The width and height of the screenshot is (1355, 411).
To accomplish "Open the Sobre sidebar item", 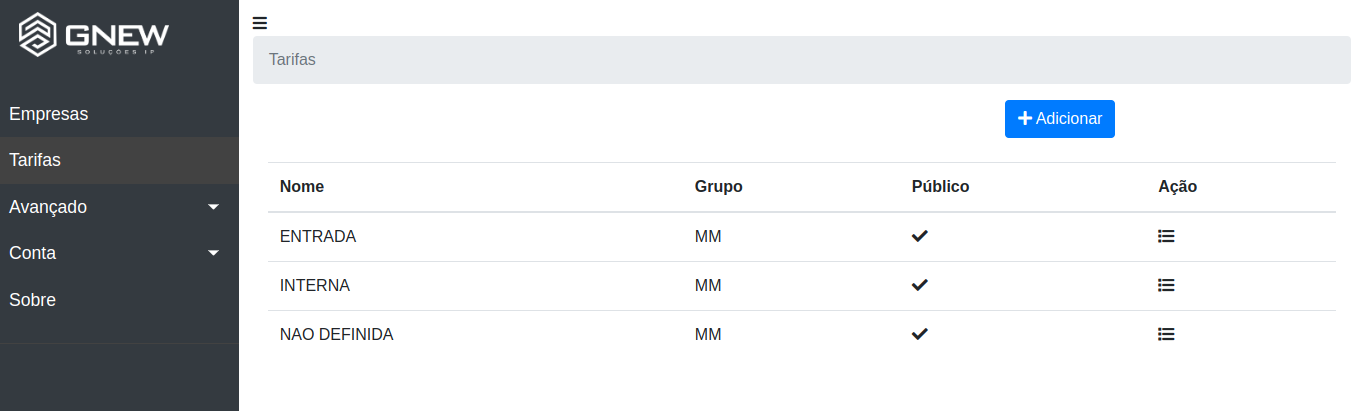I will click(119, 300).
